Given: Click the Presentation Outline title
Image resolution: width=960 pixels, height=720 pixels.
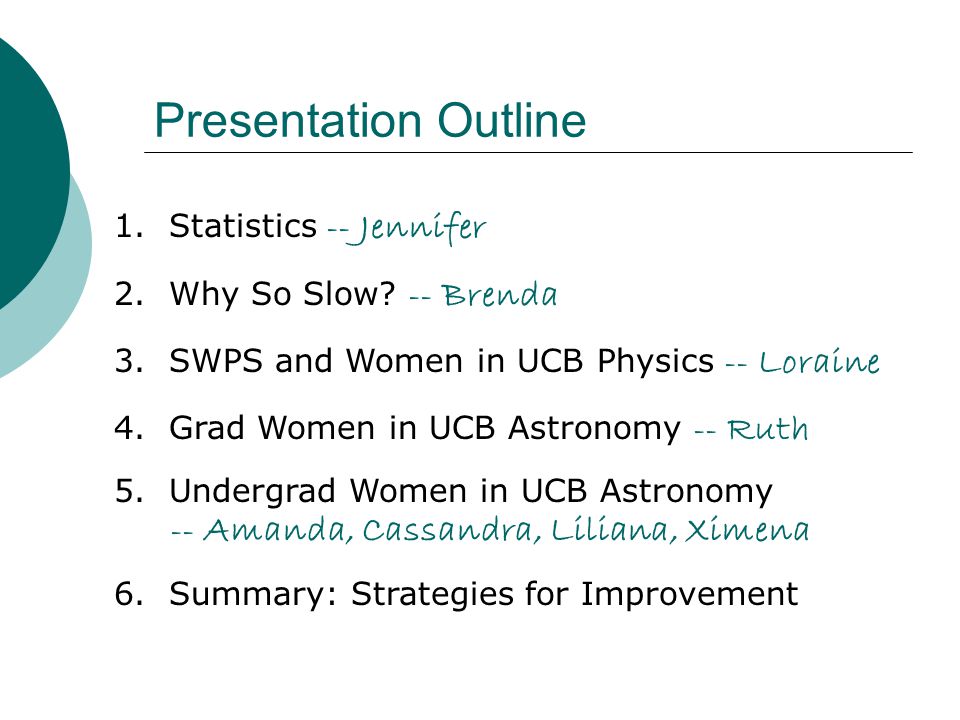Looking at the screenshot, I should 370,121.
